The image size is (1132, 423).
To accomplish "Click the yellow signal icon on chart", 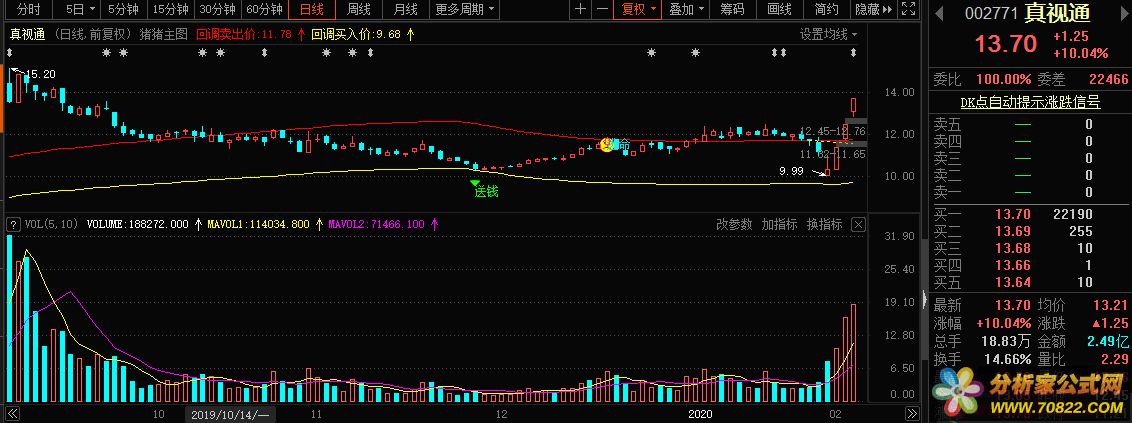I will click(x=608, y=145).
